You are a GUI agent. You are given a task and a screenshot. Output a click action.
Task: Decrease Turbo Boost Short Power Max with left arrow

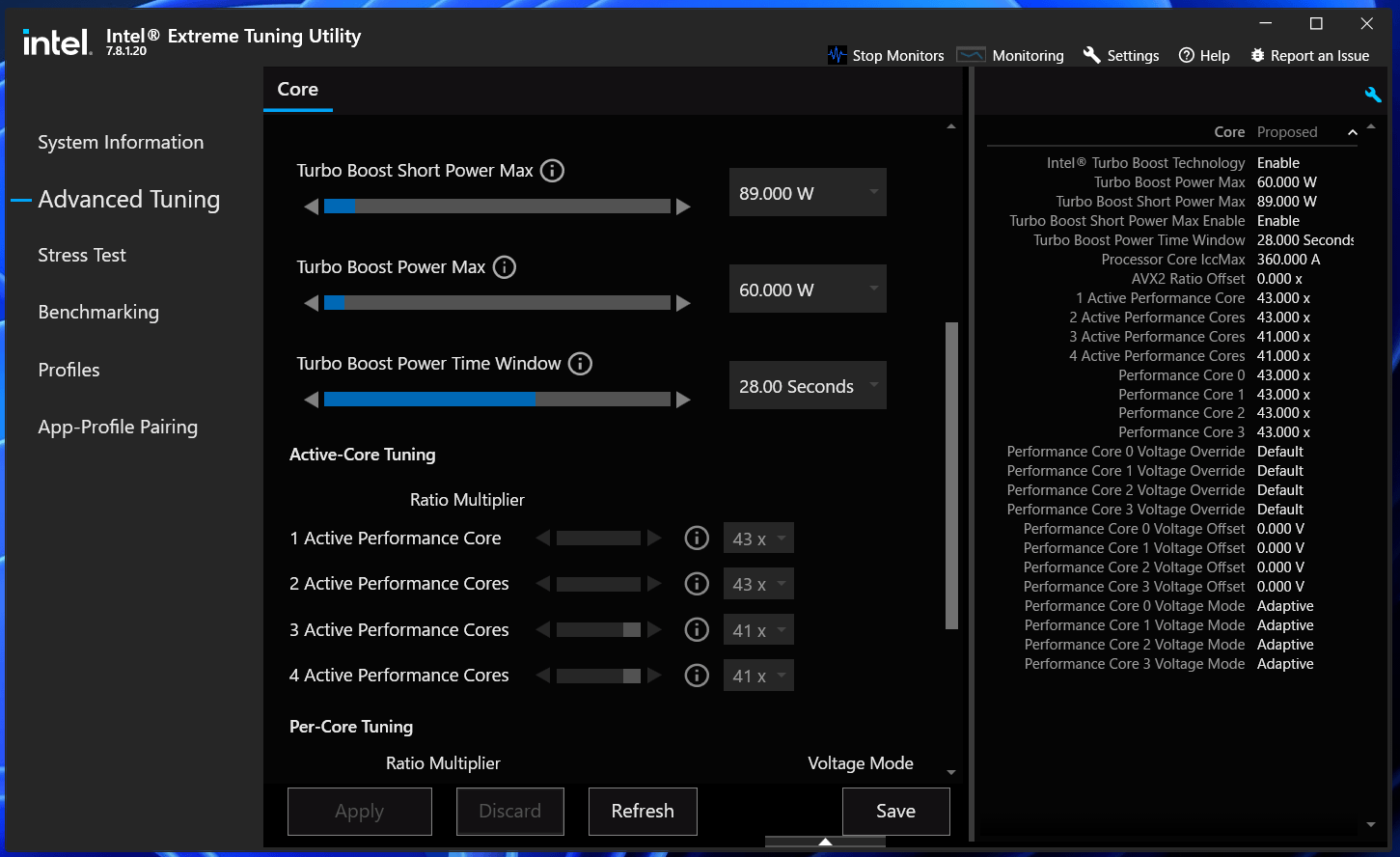pyautogui.click(x=311, y=207)
